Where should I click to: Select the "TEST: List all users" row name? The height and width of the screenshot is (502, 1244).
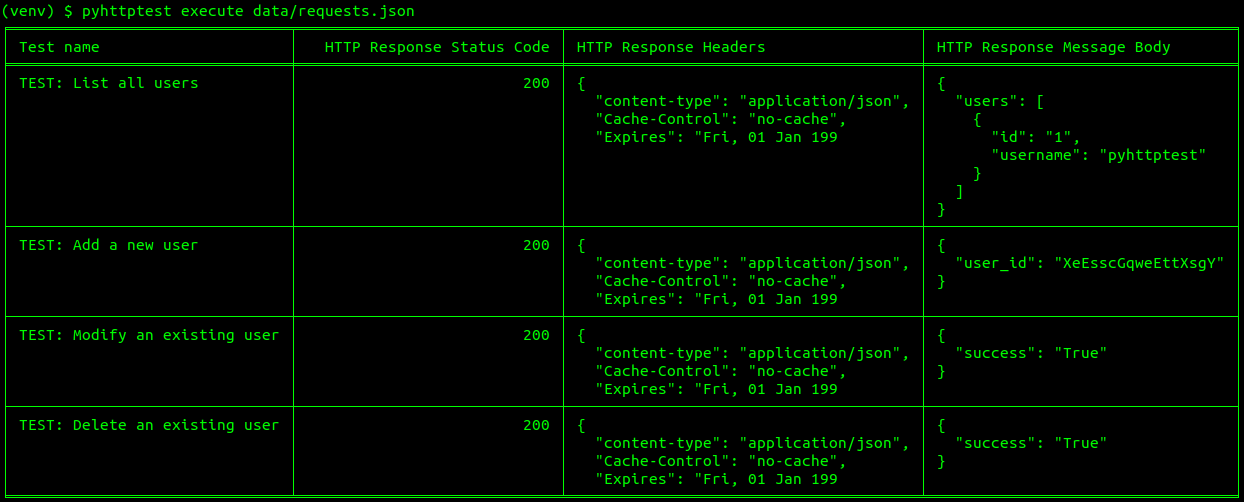click(x=109, y=83)
